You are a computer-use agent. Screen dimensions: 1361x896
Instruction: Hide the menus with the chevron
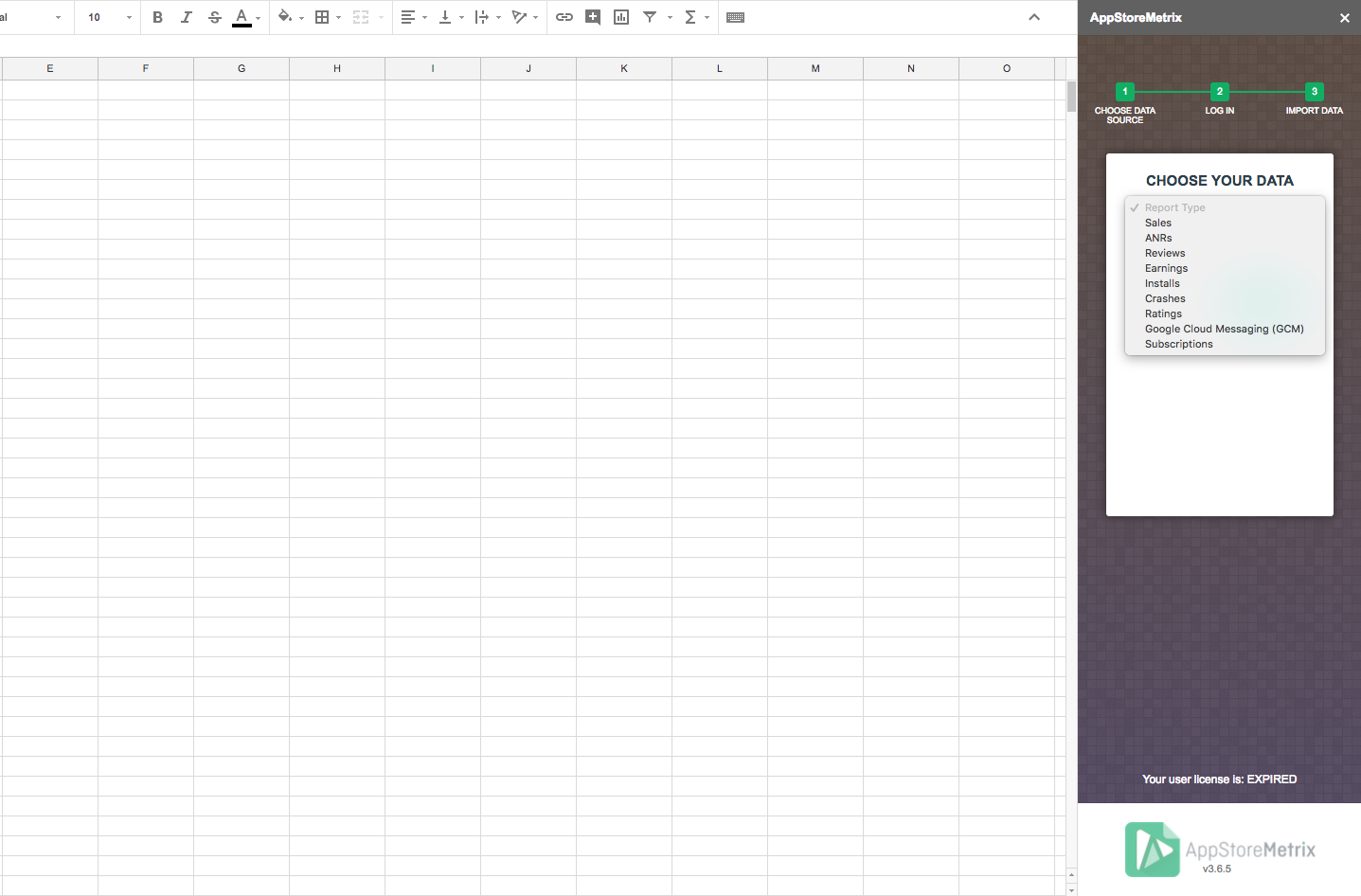click(x=1034, y=17)
